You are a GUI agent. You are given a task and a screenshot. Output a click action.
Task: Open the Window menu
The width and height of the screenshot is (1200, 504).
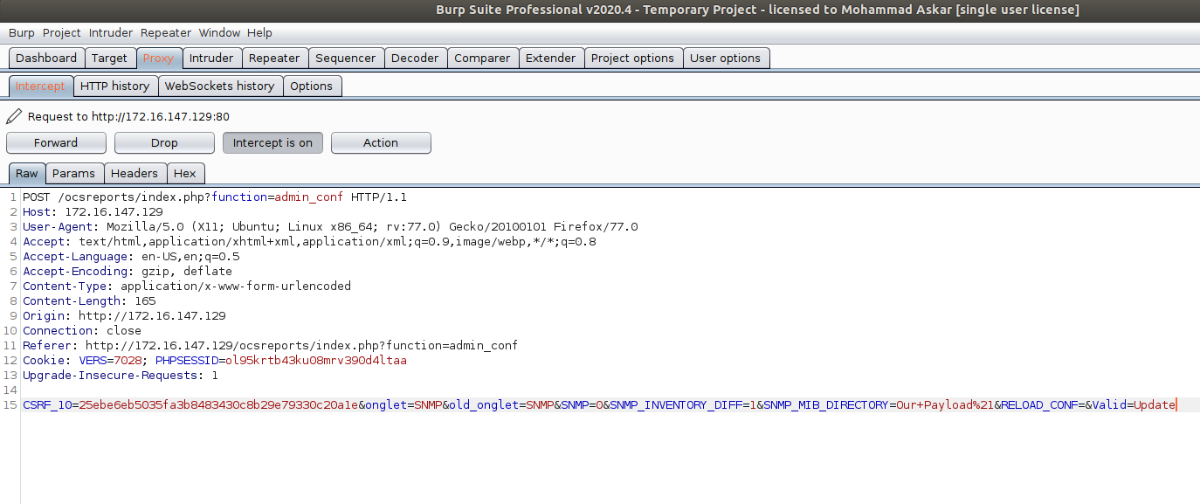219,33
